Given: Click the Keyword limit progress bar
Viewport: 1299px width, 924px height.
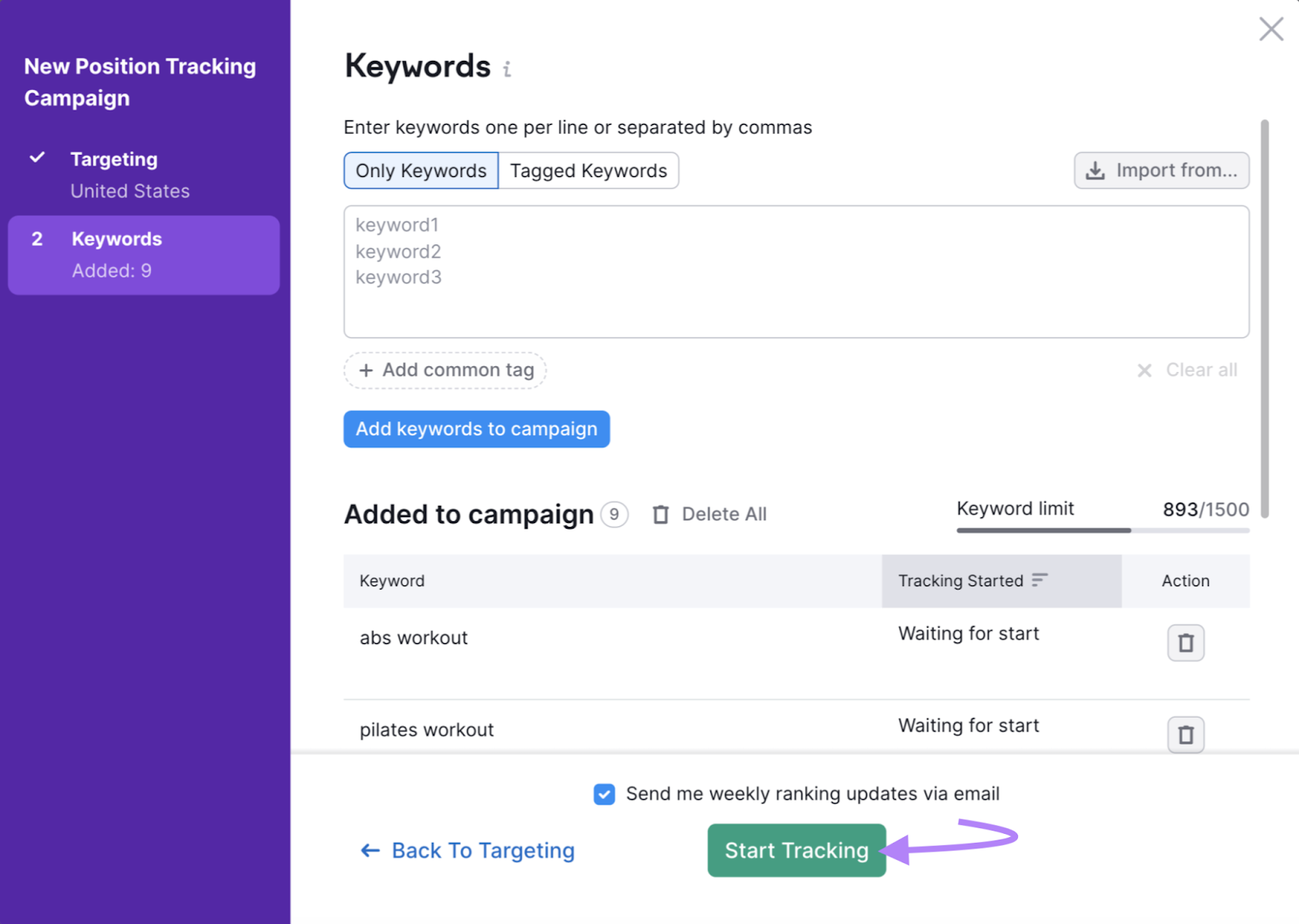Looking at the screenshot, I should [x=1103, y=532].
